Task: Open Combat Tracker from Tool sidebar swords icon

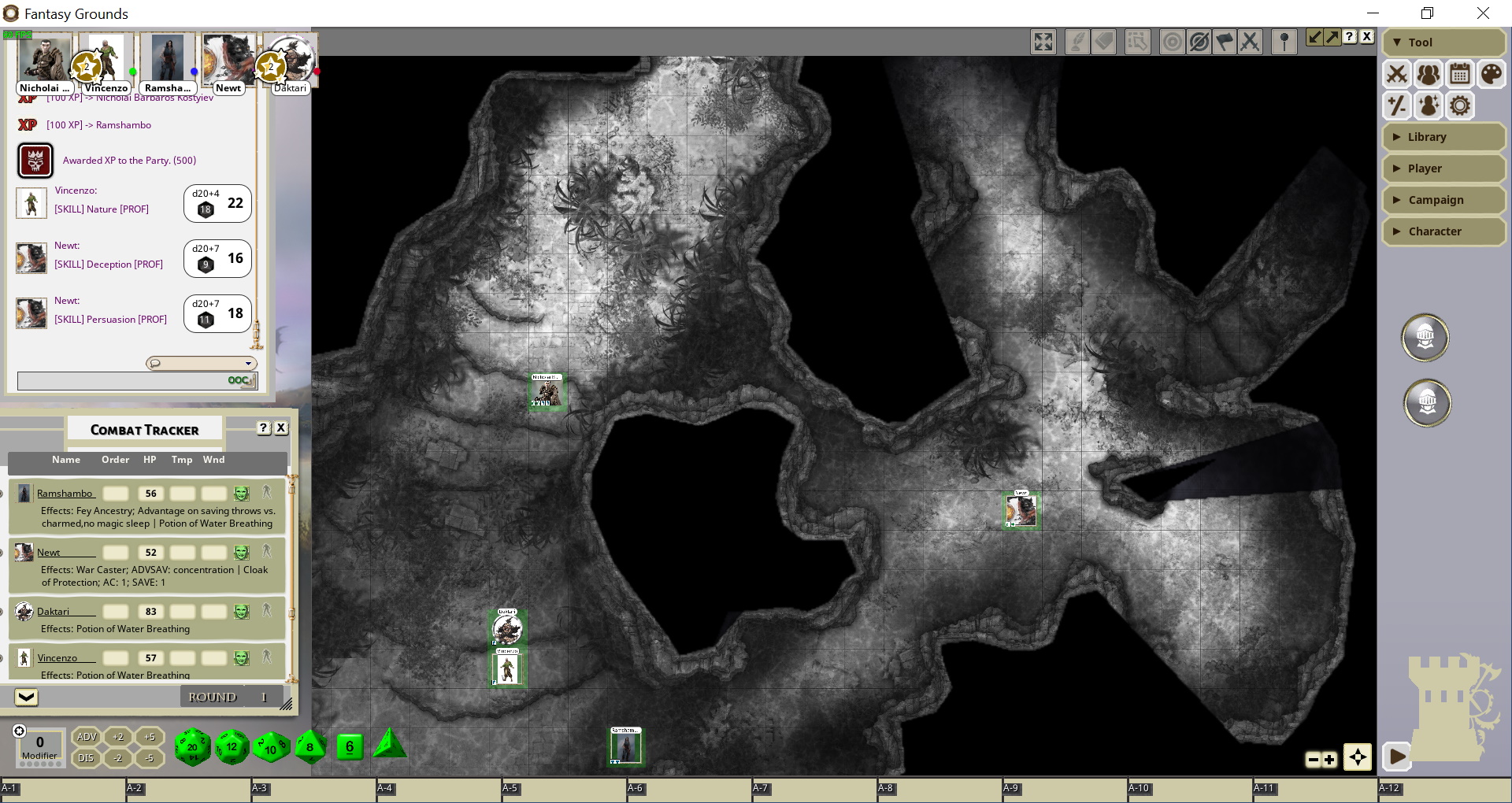Action: [1397, 75]
